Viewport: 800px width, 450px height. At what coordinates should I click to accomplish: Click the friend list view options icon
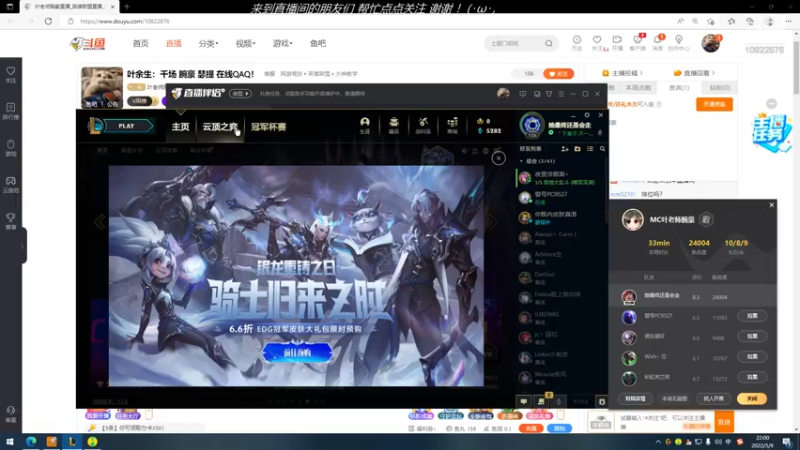tap(590, 149)
